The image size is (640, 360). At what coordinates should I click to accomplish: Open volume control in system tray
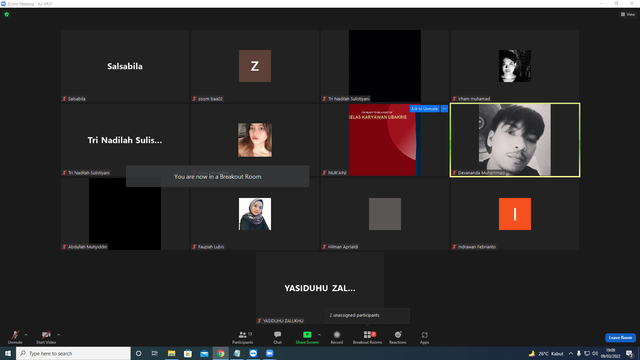tap(595, 353)
